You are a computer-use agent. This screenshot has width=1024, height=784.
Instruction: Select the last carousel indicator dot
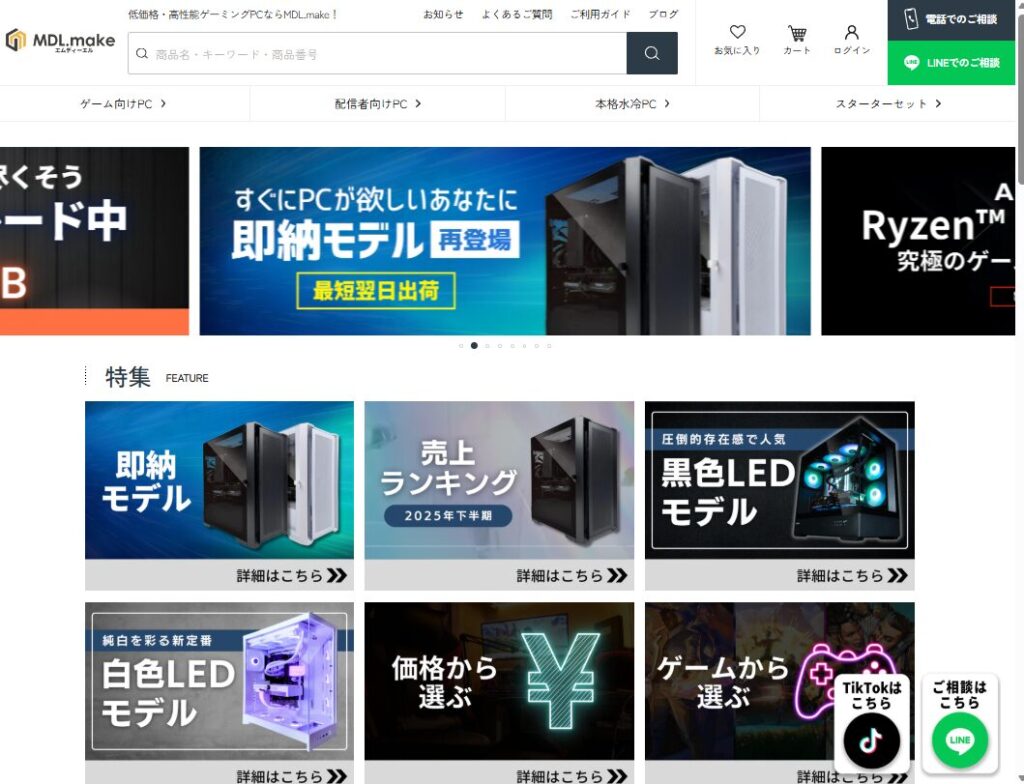coord(549,346)
